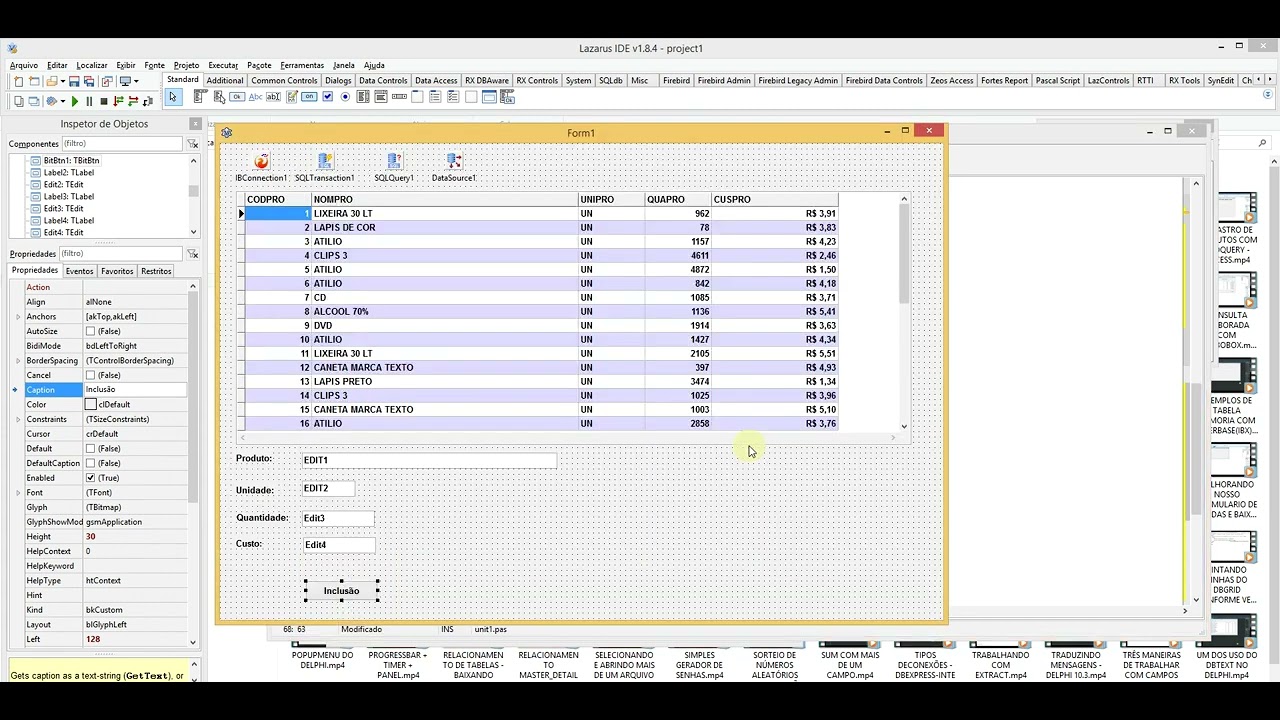The image size is (1280, 720).
Task: Select the TLabel (Abc) palette component
Action: click(255, 97)
